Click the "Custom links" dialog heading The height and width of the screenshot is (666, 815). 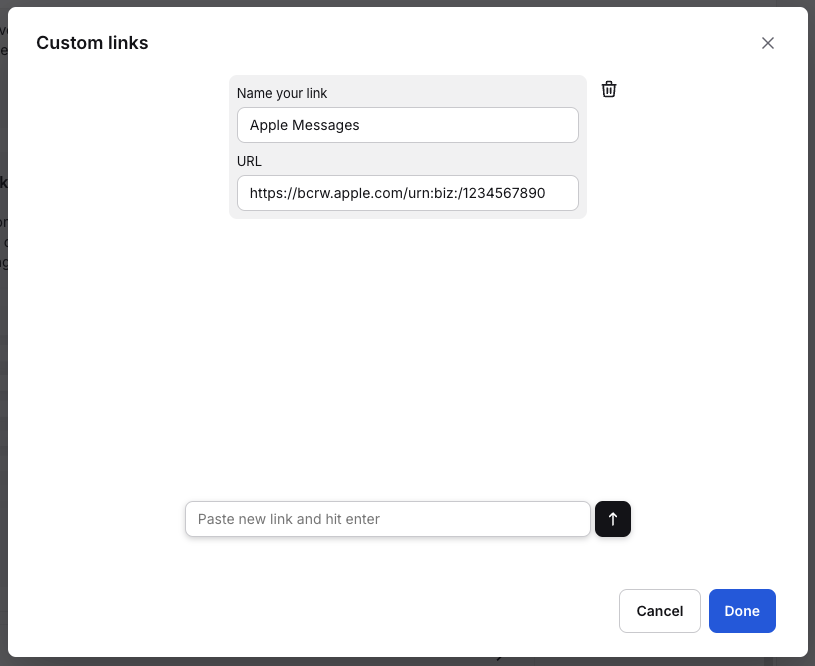(92, 43)
